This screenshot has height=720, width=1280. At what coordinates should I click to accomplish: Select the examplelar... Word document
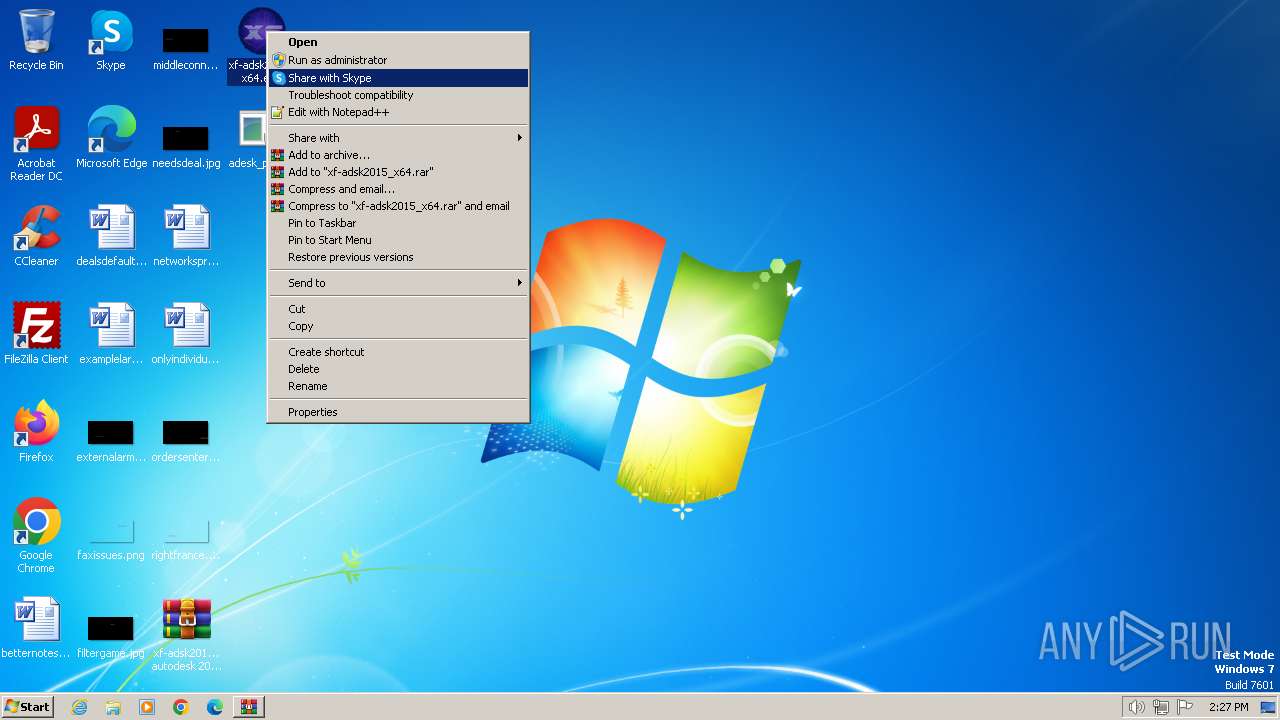[x=111, y=334]
